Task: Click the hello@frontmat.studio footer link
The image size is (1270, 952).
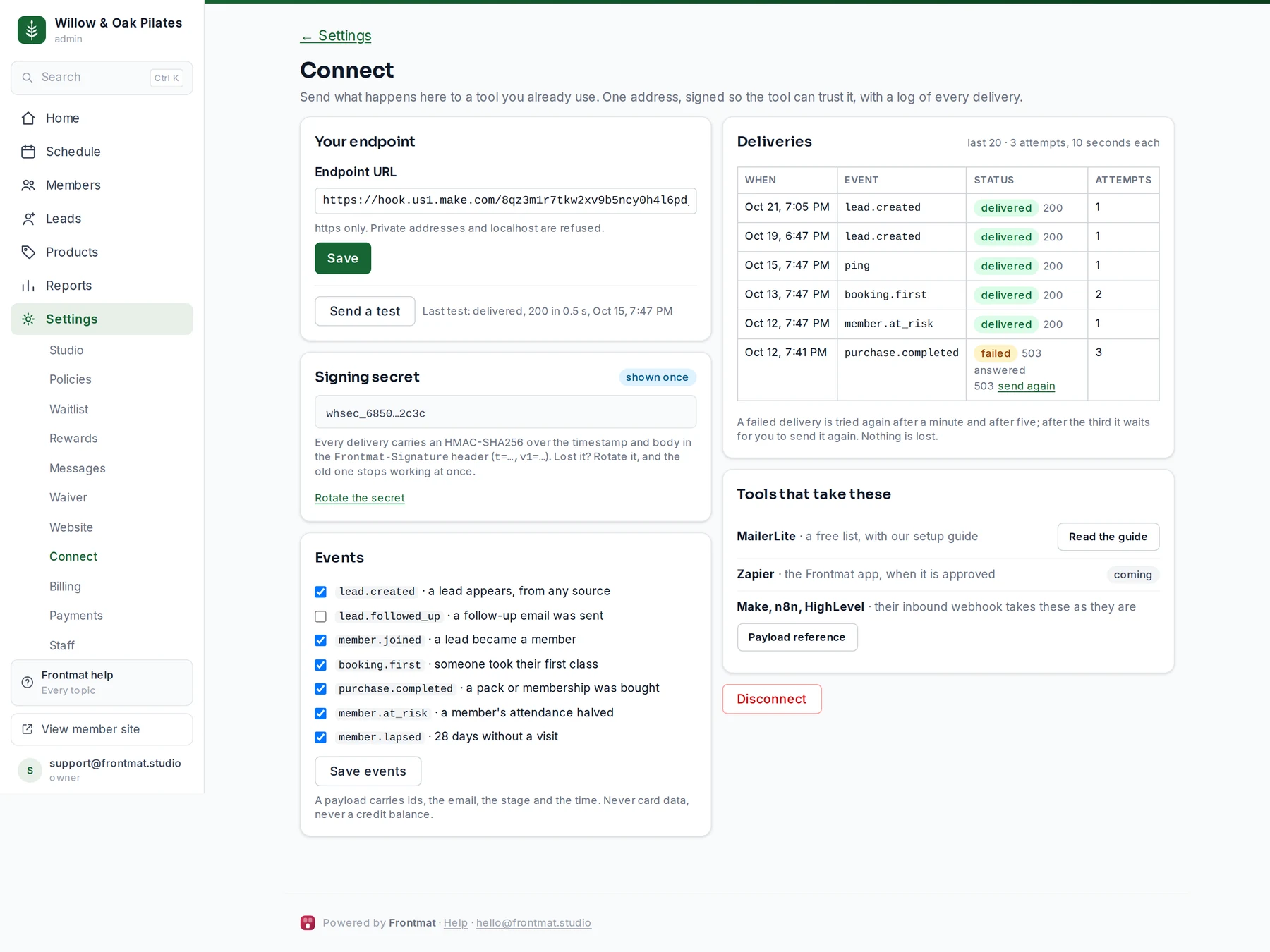Action: pos(533,924)
